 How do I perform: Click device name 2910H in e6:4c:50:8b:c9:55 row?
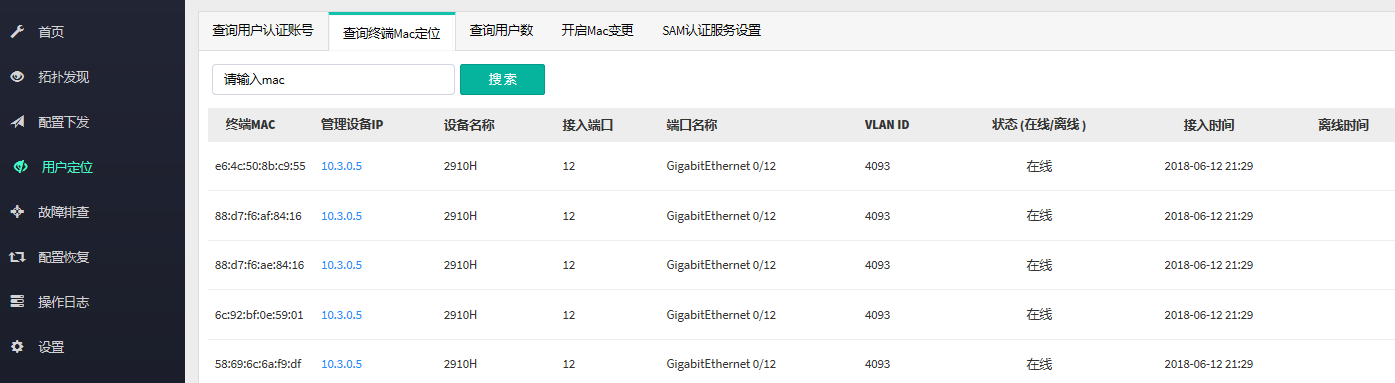pyautogui.click(x=461, y=166)
